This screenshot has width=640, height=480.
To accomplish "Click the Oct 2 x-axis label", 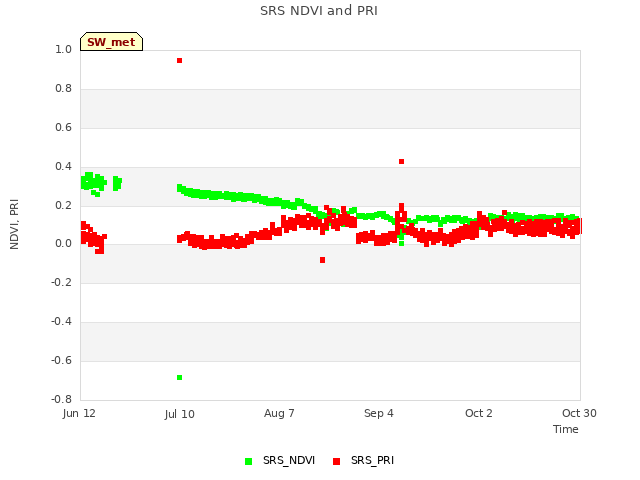I will click(479, 413).
